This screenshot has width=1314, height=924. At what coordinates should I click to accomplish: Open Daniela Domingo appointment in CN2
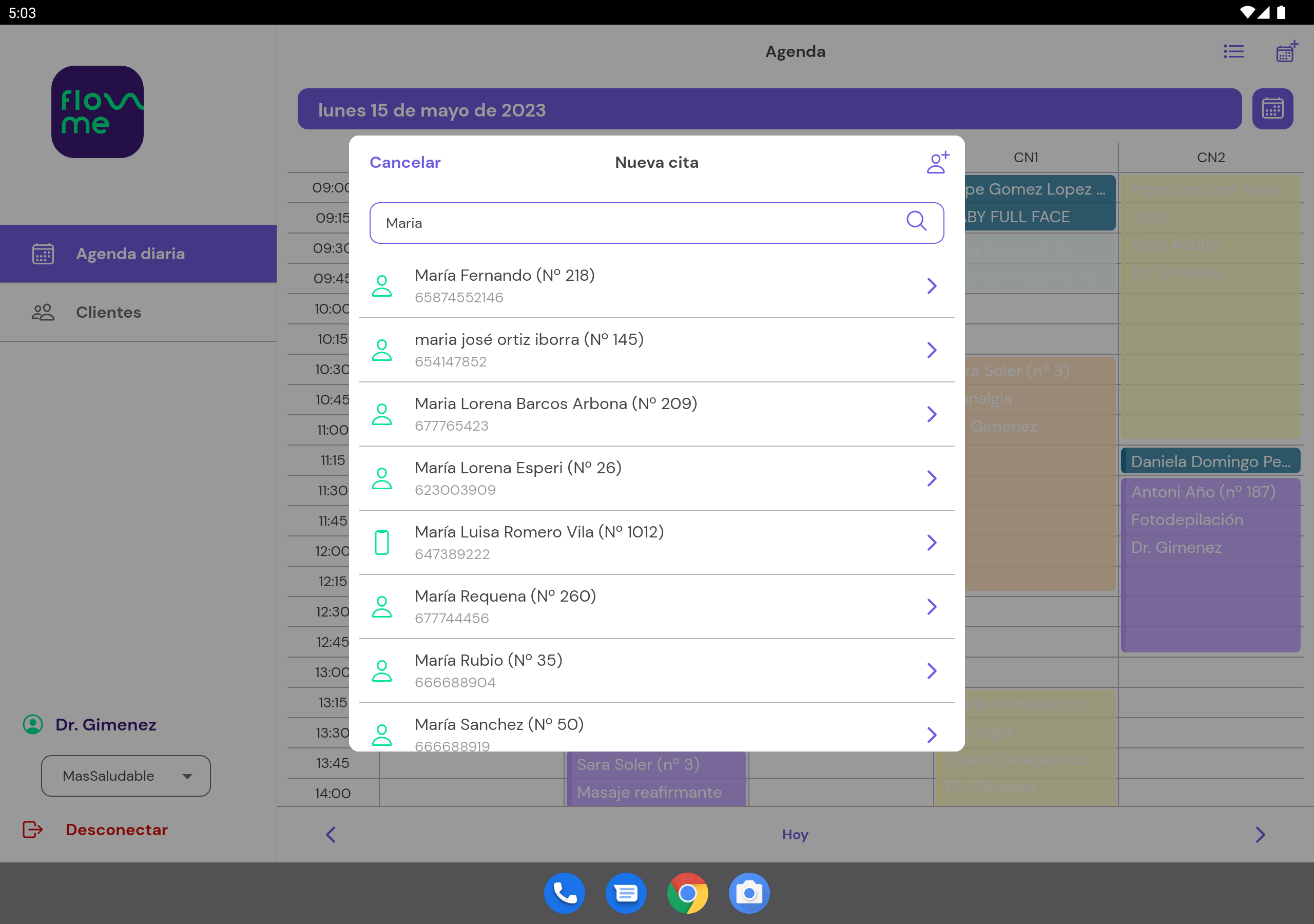[1210, 461]
